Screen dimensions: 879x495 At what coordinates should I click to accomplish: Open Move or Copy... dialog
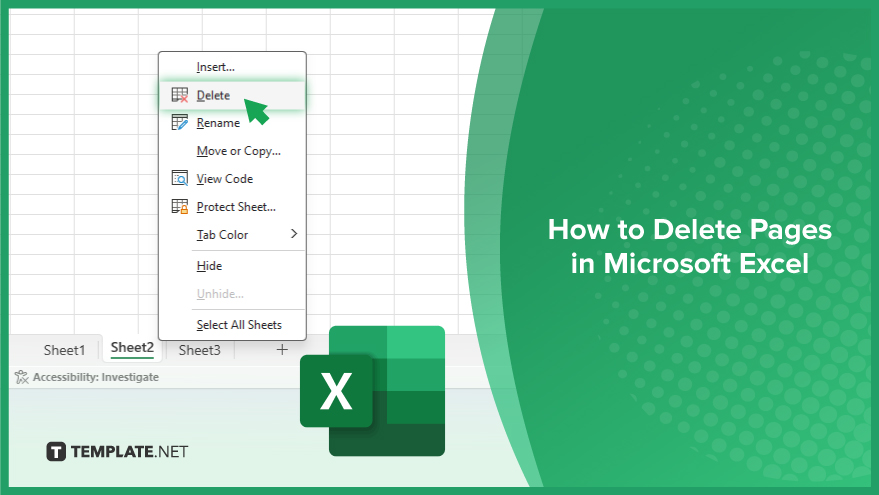pyautogui.click(x=232, y=151)
